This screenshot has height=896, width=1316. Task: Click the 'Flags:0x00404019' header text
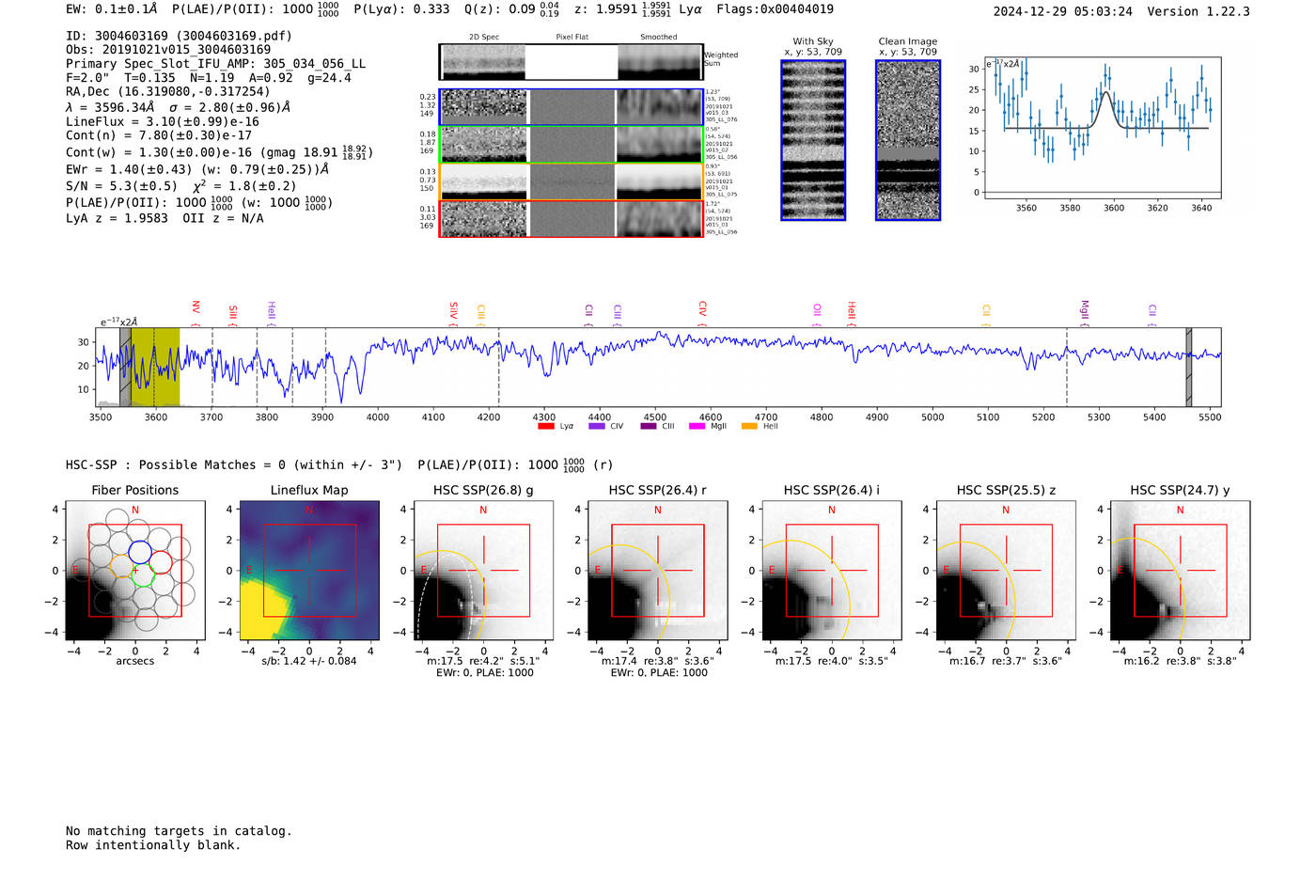pyautogui.click(x=775, y=9)
